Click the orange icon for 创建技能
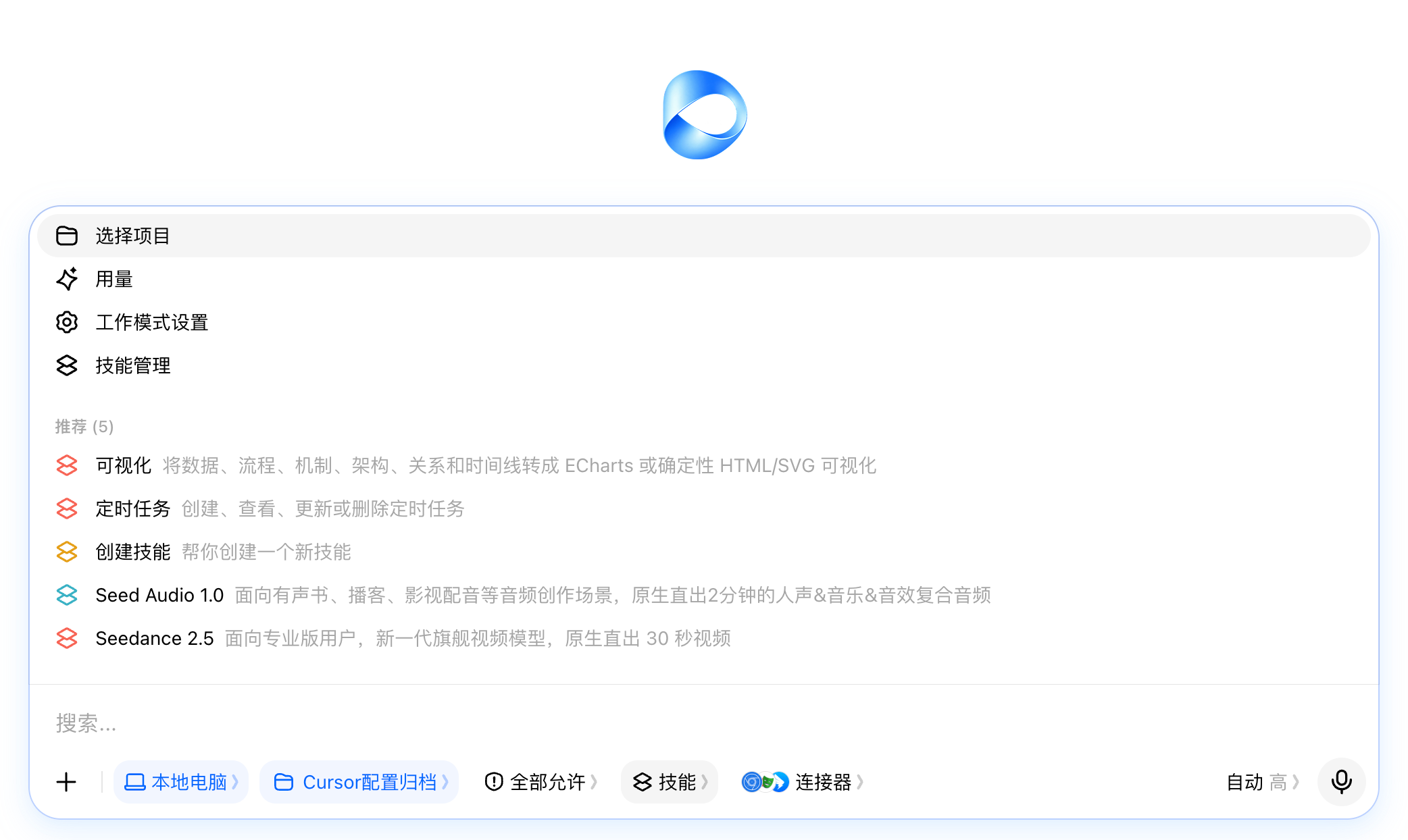Screen dimensions: 1408x840 tap(67, 552)
